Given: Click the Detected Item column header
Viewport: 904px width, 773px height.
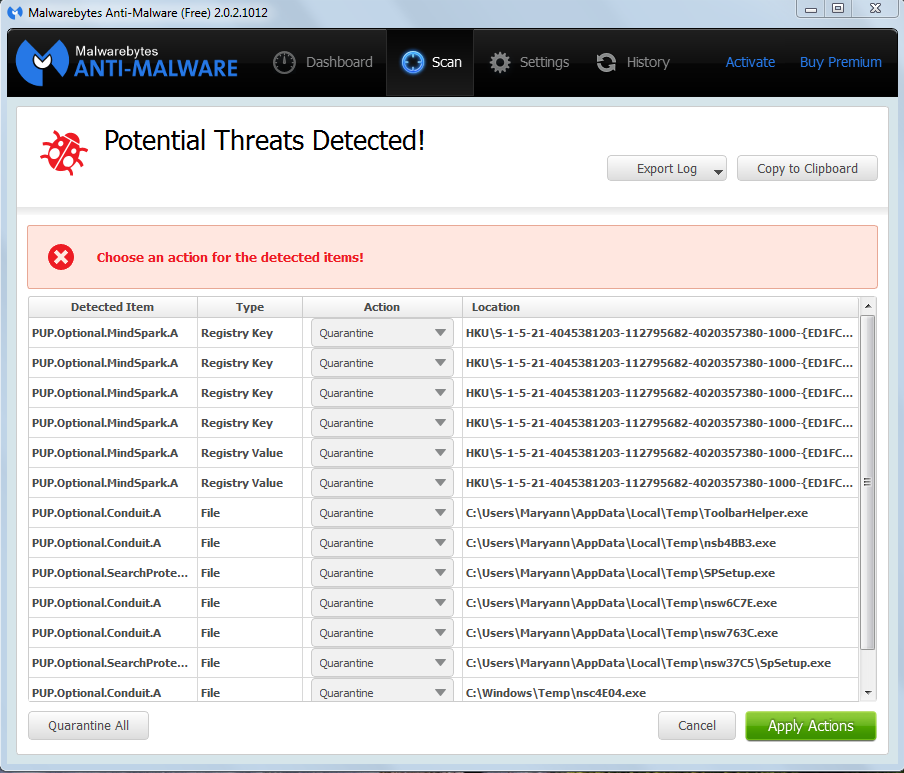Looking at the screenshot, I should point(112,307).
